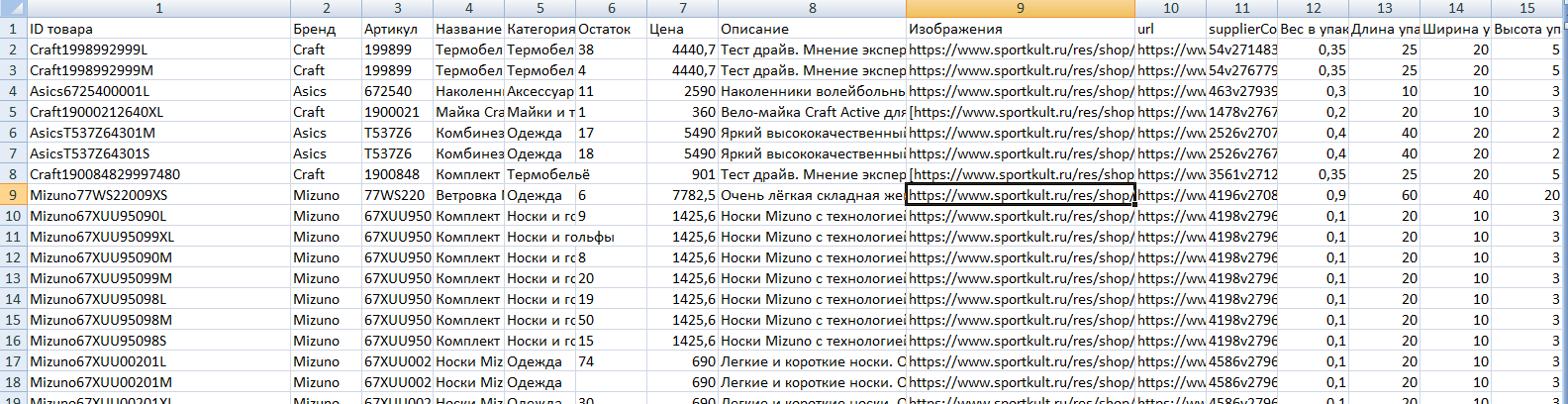Select the 'Аксессуар' category cell
Image resolution: width=1568 pixels, height=404 pixels.
click(x=539, y=91)
